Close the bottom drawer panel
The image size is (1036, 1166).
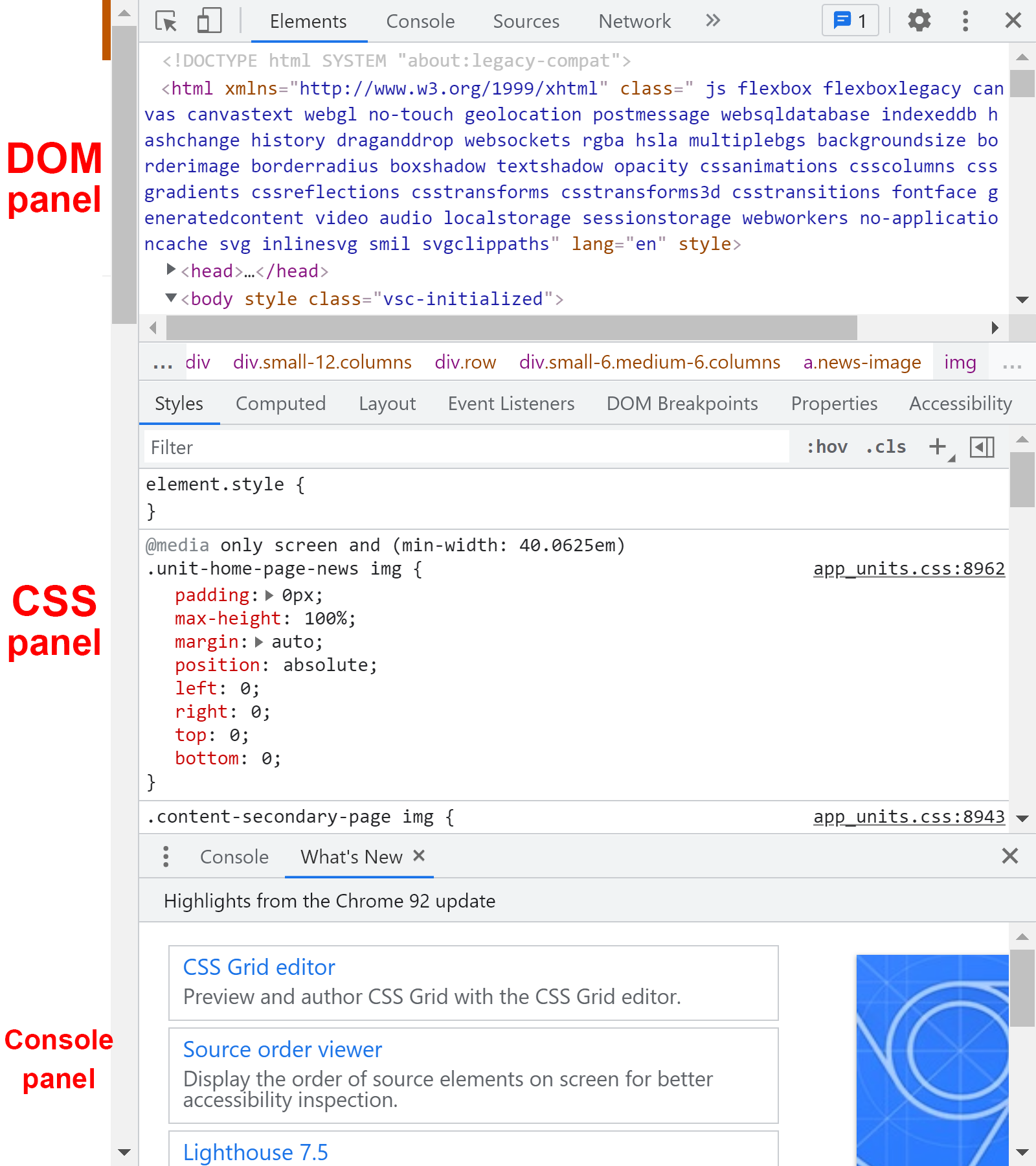[x=1010, y=856]
